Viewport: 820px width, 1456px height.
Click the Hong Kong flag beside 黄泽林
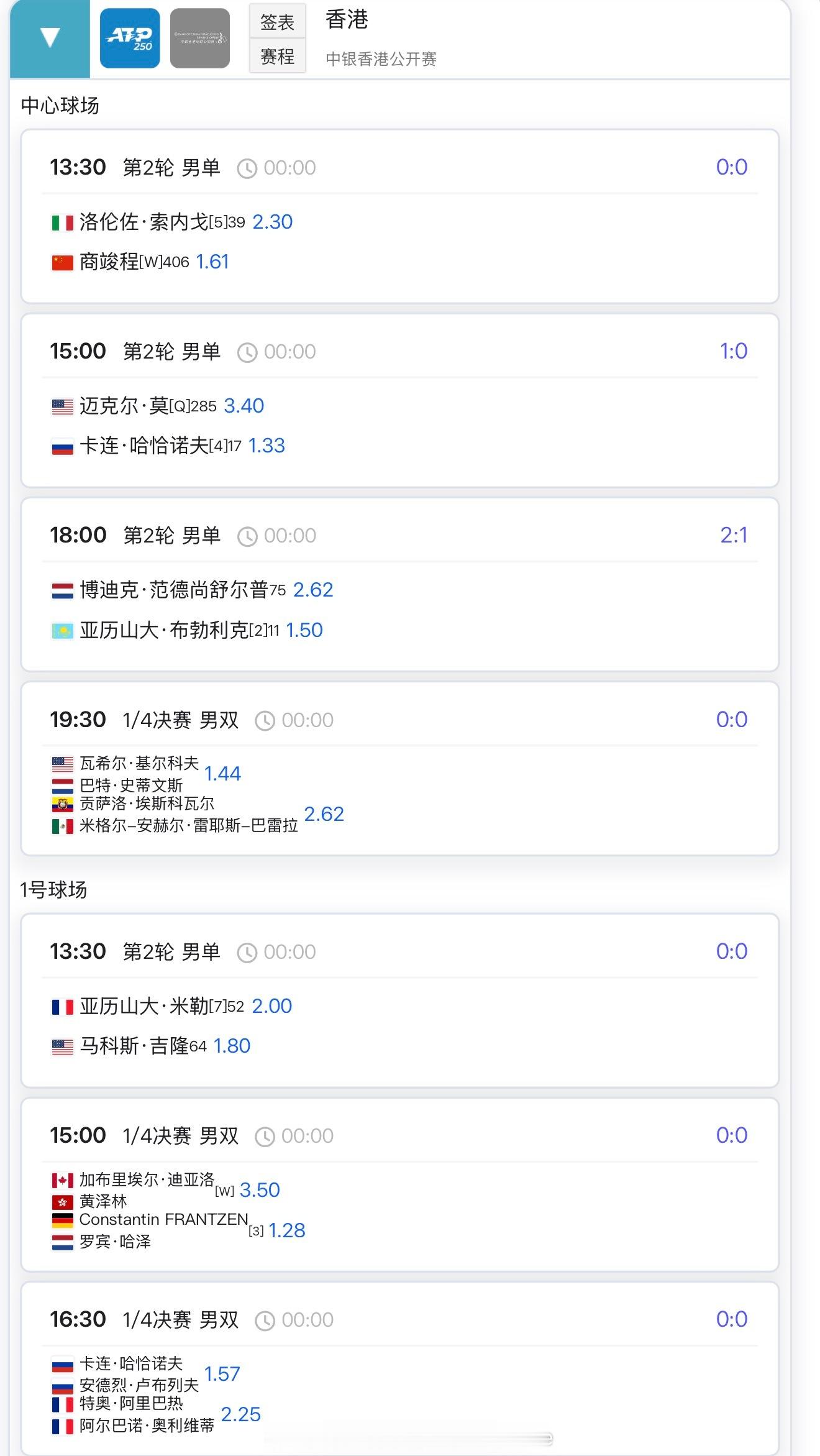pyautogui.click(x=62, y=1202)
